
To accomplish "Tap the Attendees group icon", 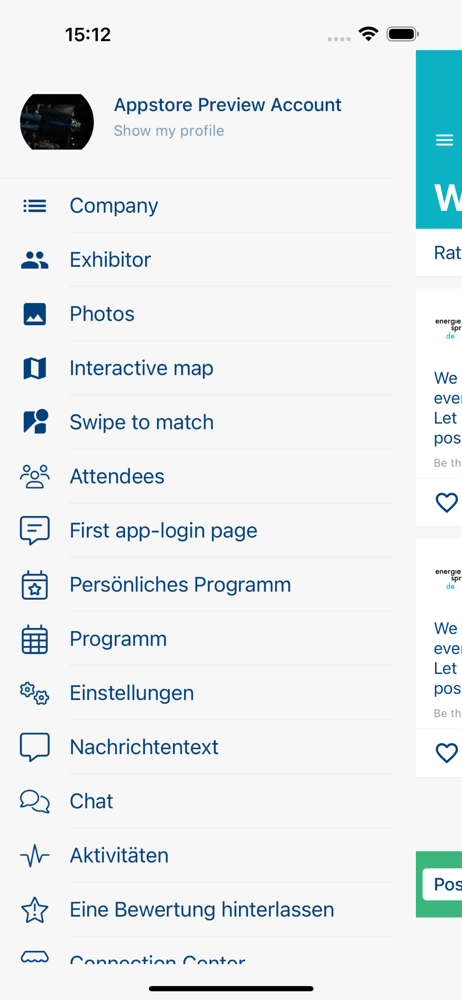I will click(x=34, y=476).
